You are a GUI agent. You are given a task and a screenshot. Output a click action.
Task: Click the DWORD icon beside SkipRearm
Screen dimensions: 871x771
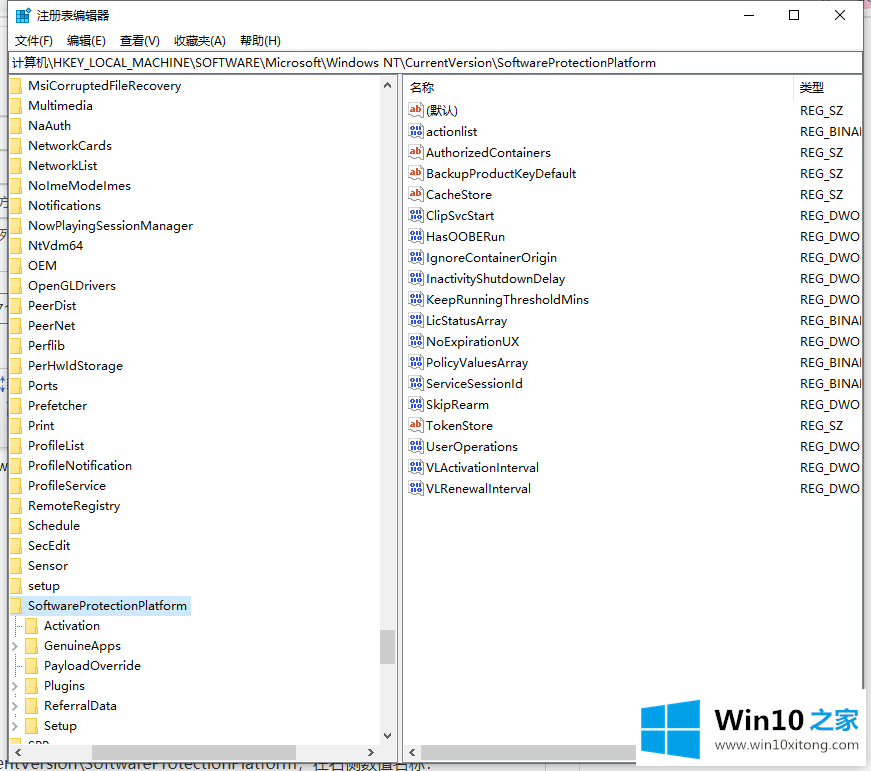coord(416,404)
